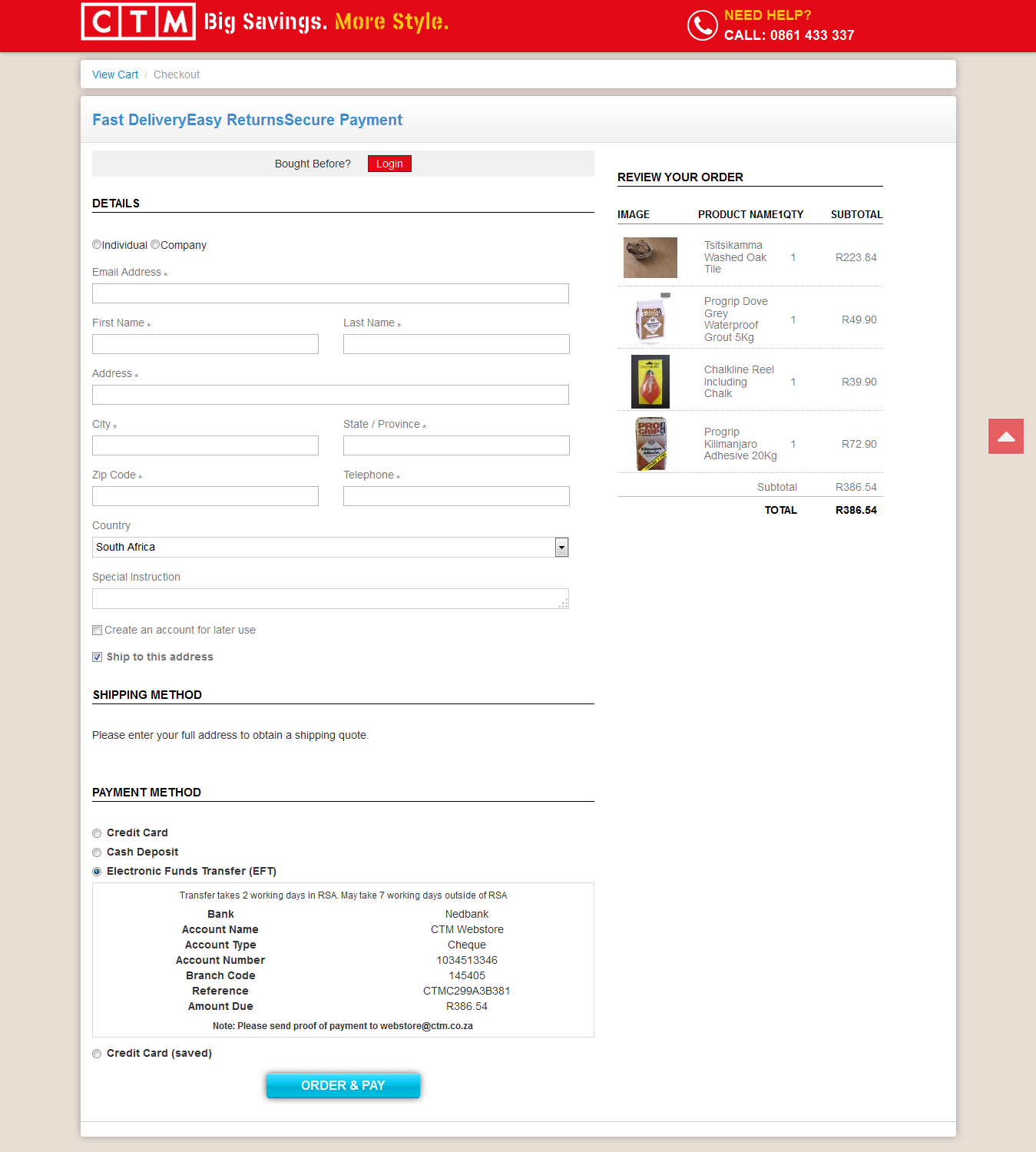The width and height of the screenshot is (1036, 1152).
Task: Select Electronic Funds Transfer (EFT) option
Action: [97, 872]
